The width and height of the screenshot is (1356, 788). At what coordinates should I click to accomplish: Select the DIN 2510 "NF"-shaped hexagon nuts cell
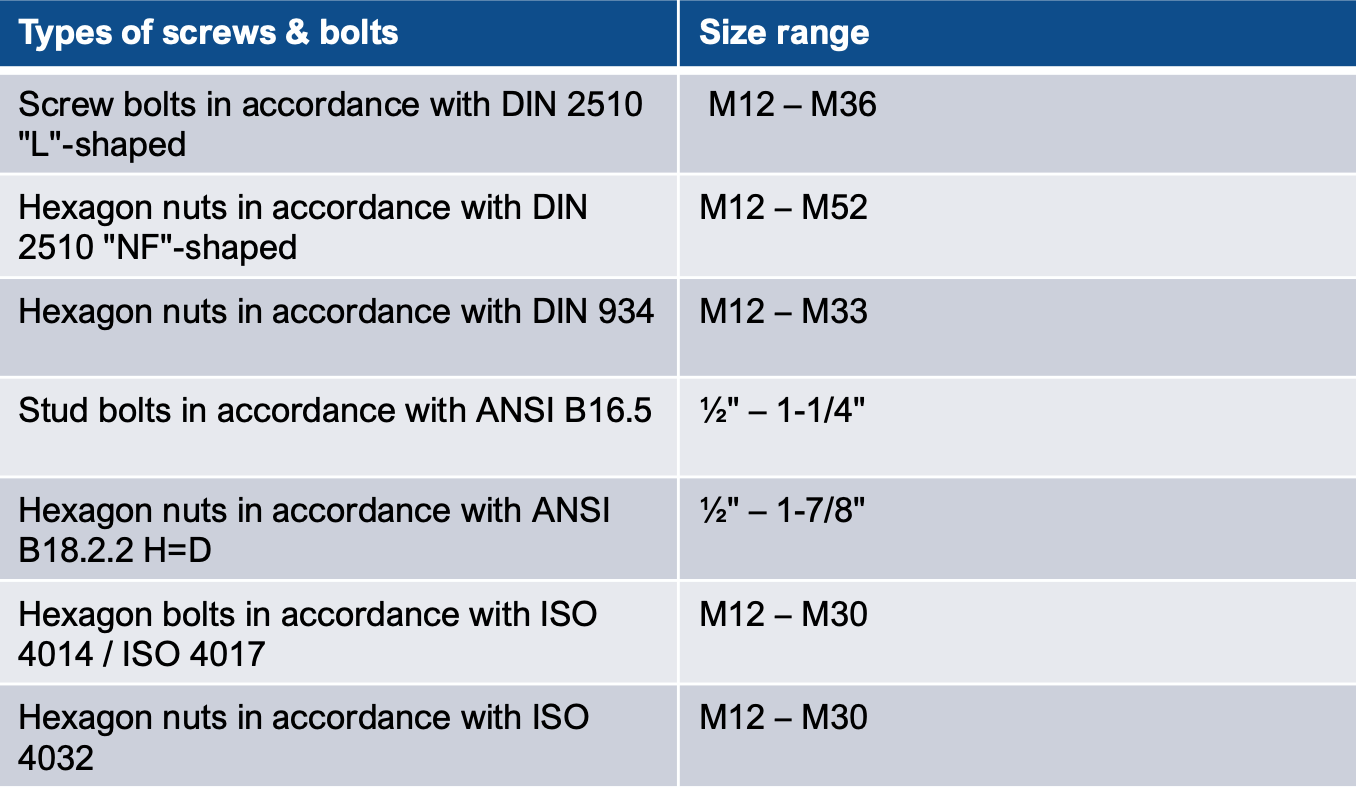click(339, 226)
